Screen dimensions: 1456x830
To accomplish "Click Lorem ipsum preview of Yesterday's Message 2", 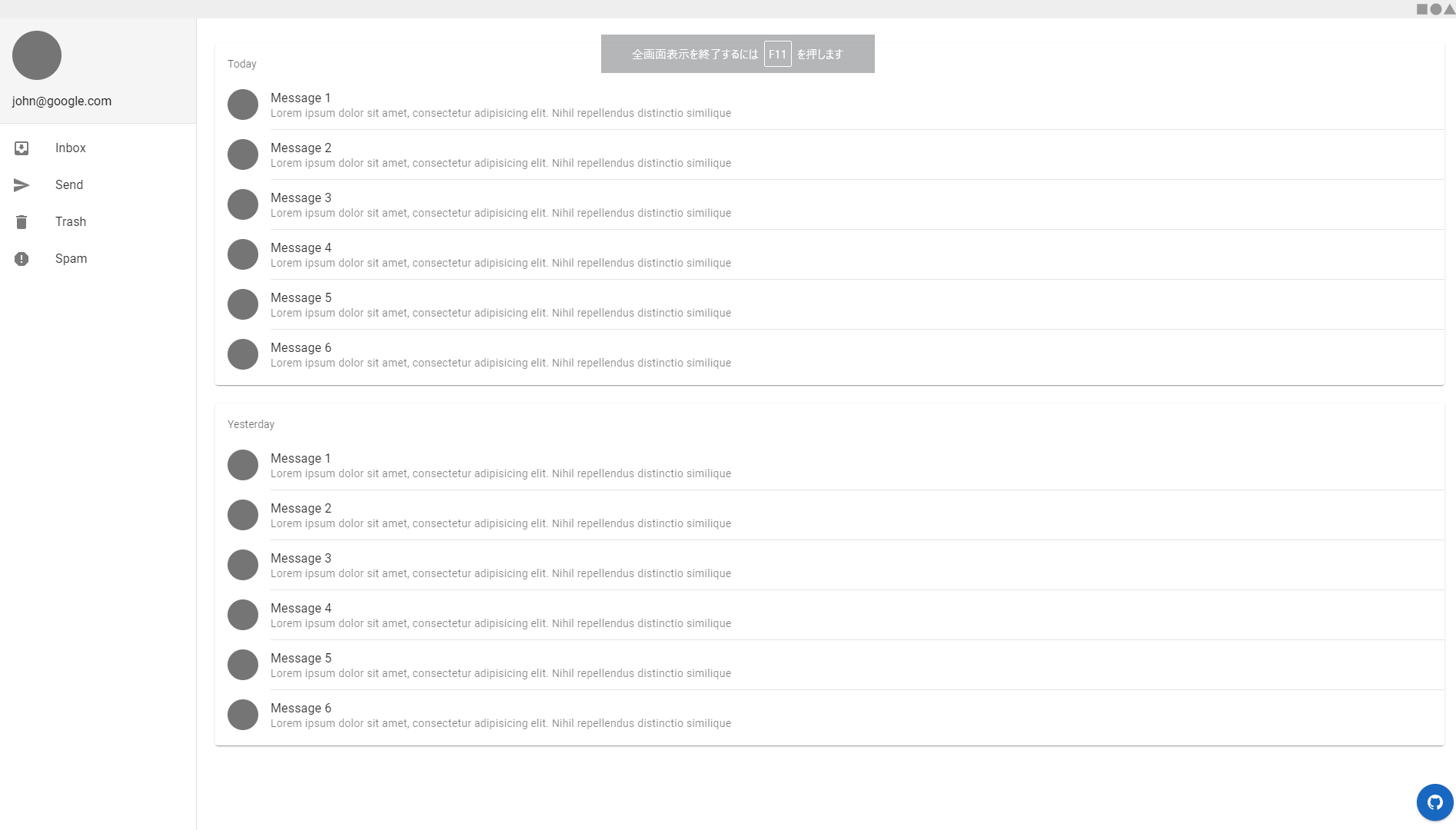I will coord(500,524).
